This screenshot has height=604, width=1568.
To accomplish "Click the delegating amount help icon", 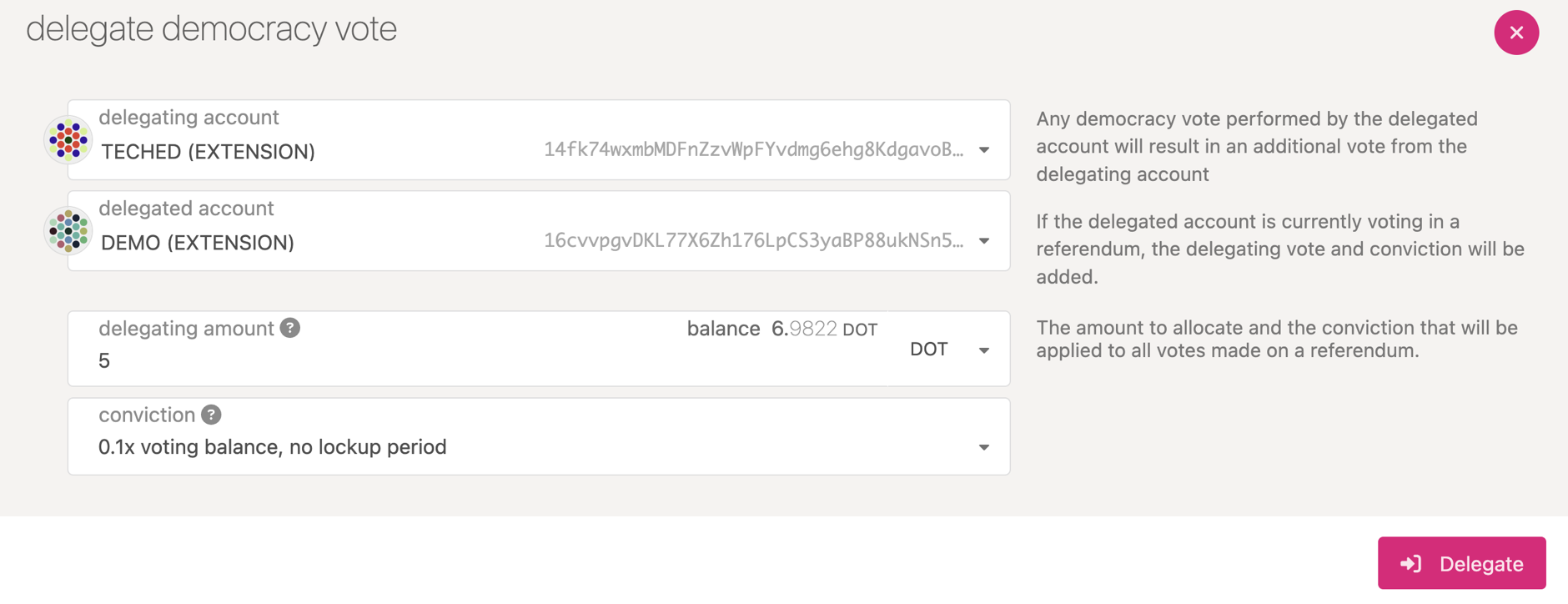I will point(290,328).
